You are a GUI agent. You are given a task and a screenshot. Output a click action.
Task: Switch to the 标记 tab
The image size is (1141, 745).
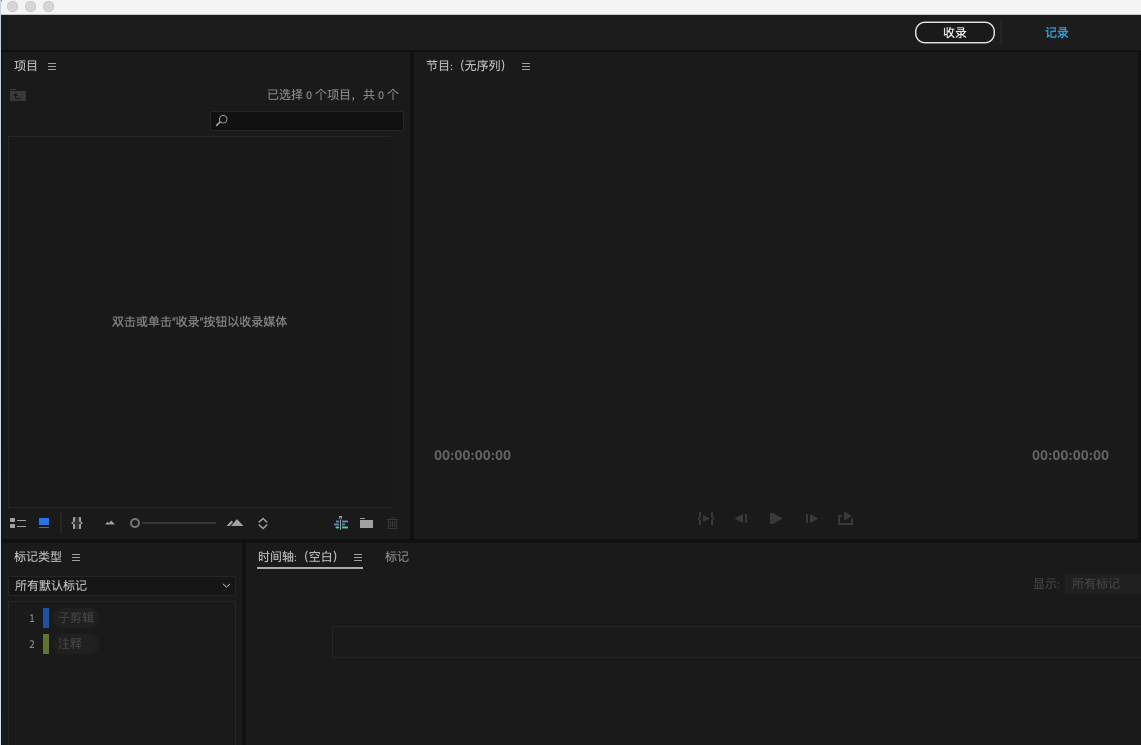point(397,557)
